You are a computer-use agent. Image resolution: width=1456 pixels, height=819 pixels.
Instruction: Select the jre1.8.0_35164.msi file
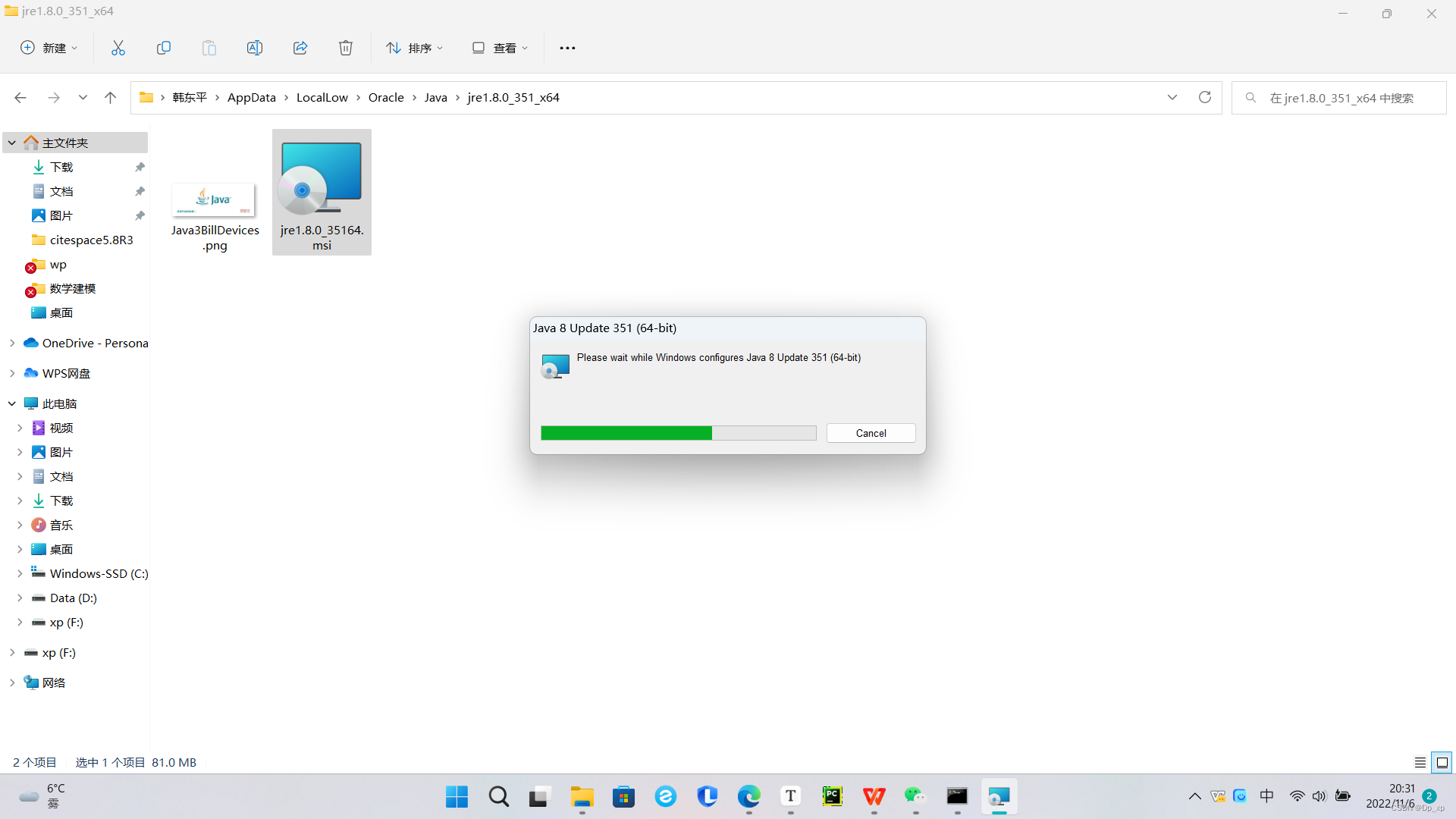point(322,192)
